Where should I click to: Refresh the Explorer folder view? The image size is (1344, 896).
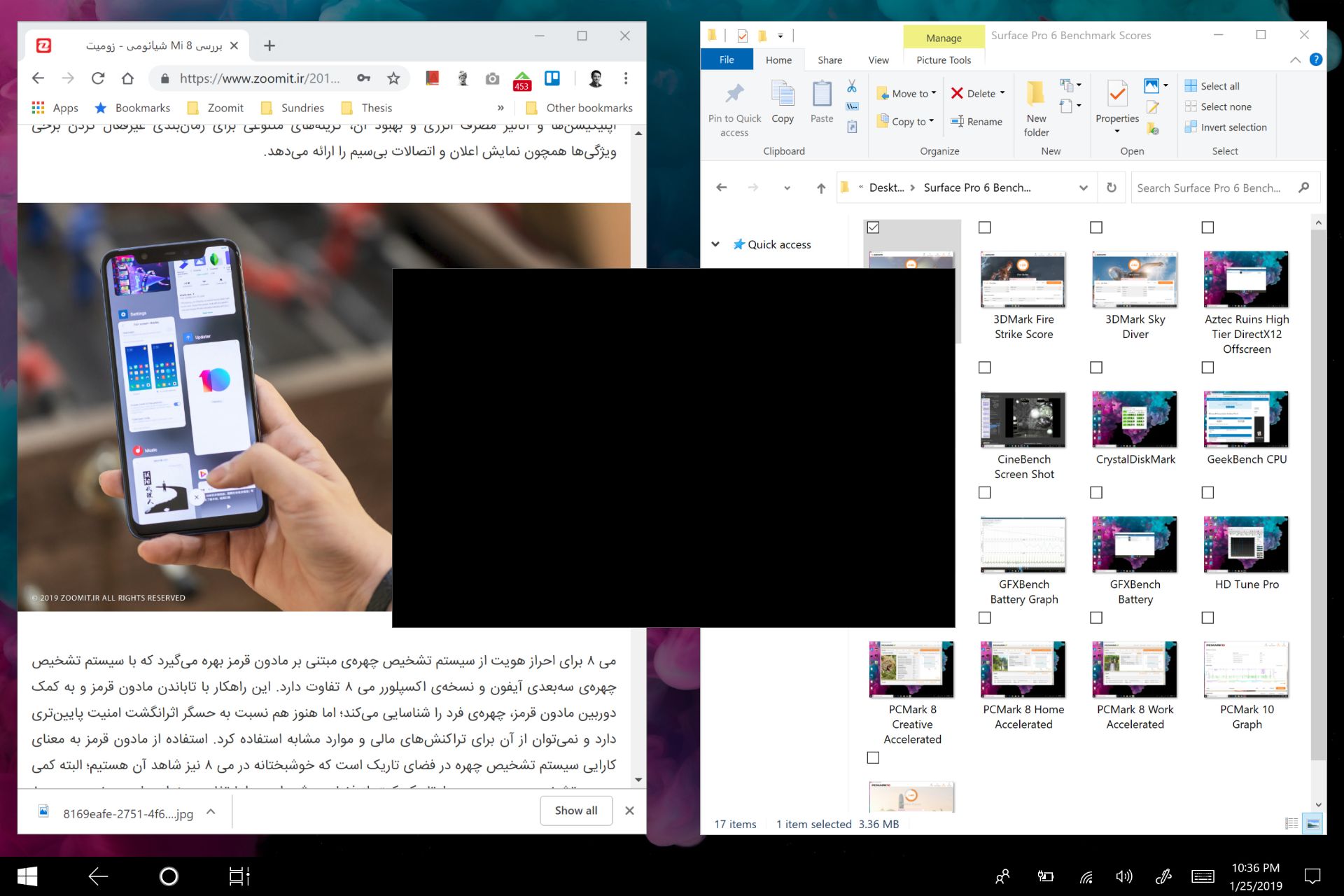(1112, 188)
